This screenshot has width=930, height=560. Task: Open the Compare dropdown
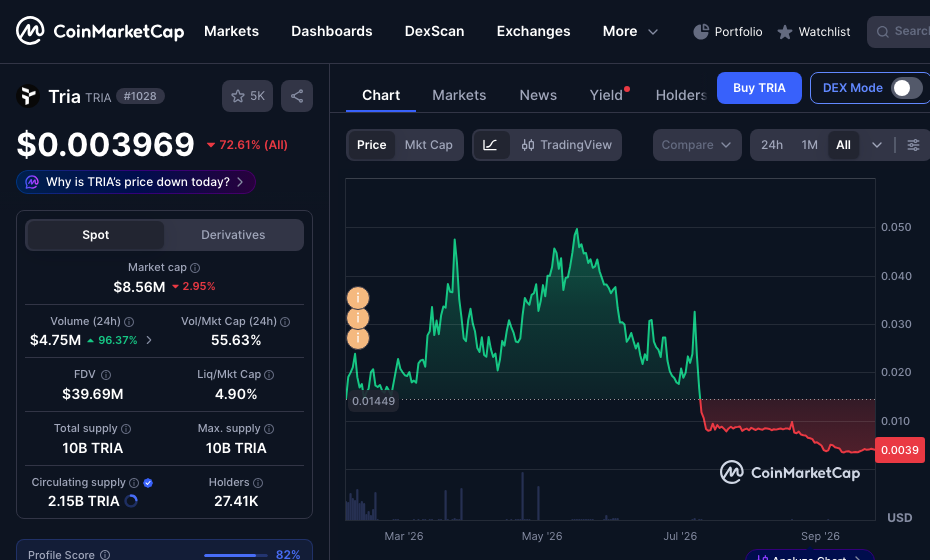tap(697, 145)
